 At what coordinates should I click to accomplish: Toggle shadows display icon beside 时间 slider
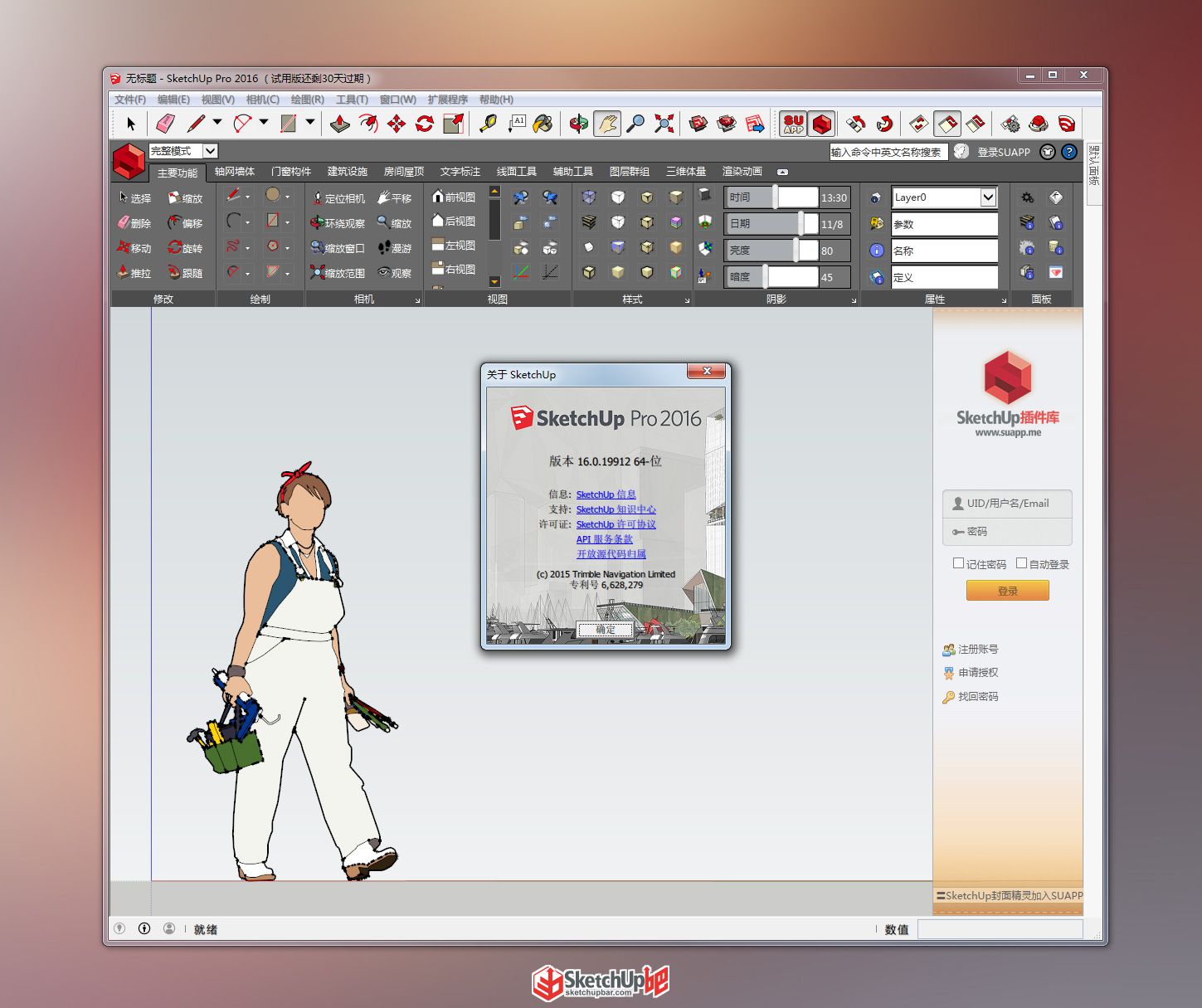[x=704, y=196]
